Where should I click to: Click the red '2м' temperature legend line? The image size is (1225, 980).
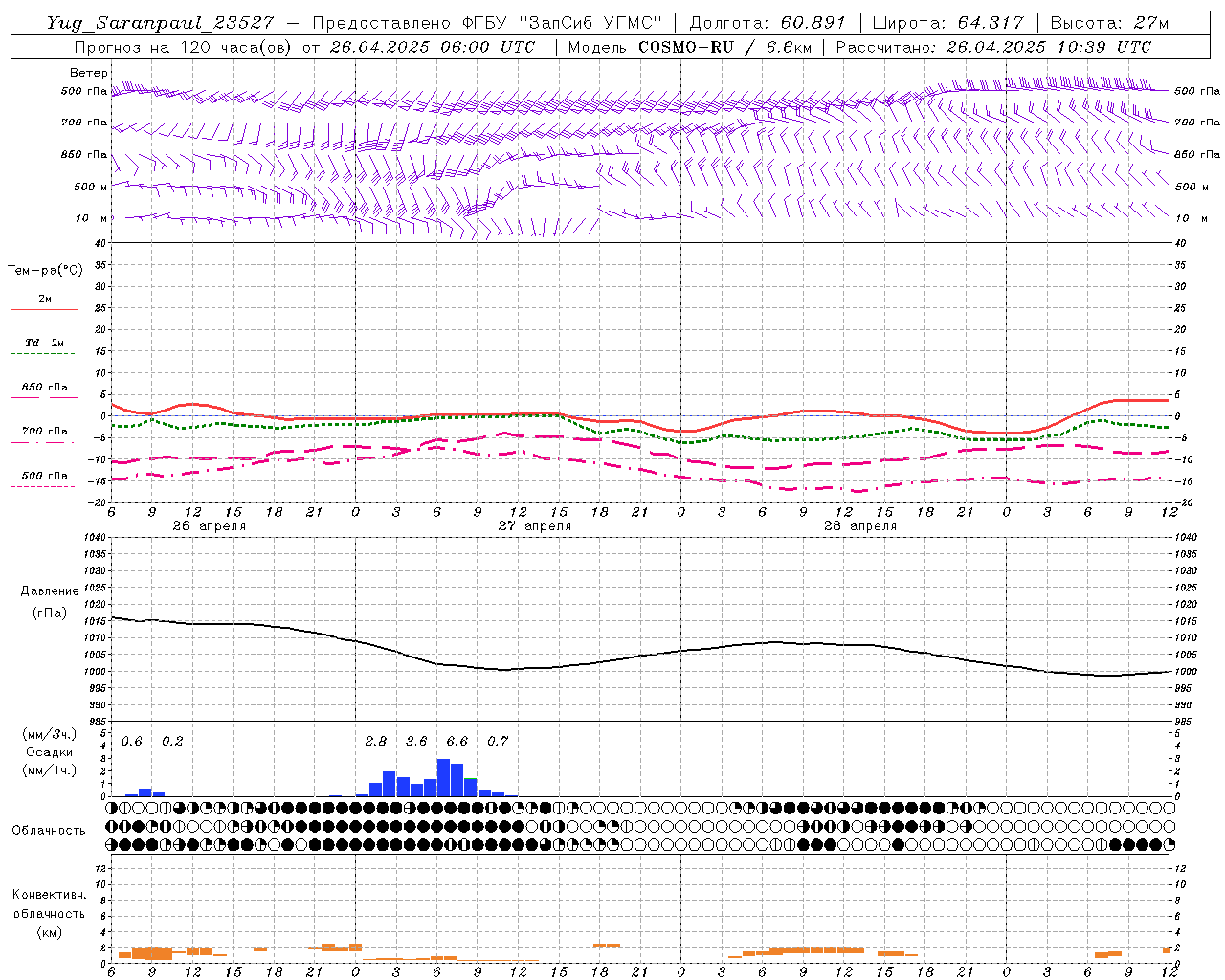[44, 310]
